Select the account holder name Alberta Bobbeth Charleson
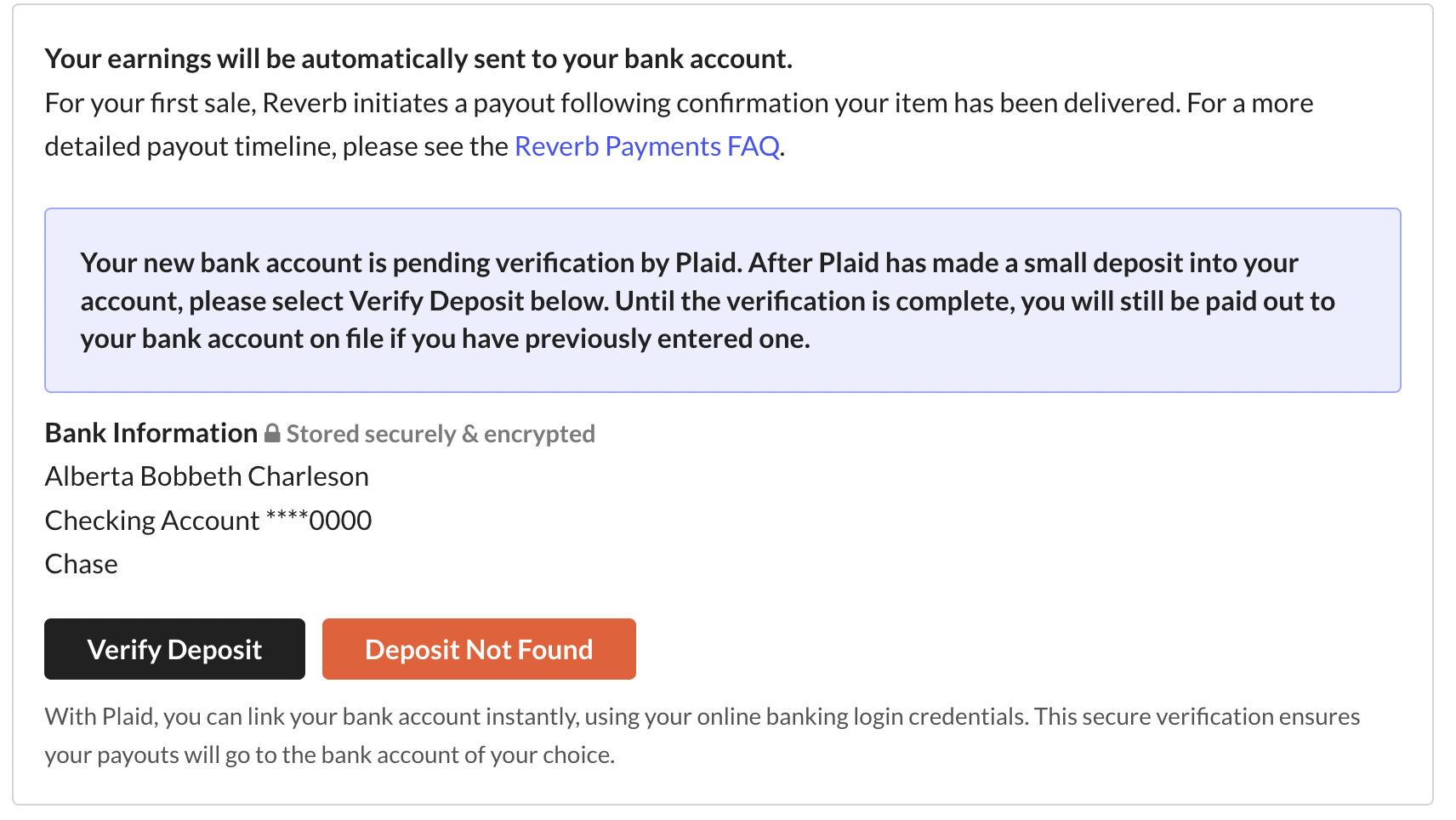 click(x=207, y=476)
